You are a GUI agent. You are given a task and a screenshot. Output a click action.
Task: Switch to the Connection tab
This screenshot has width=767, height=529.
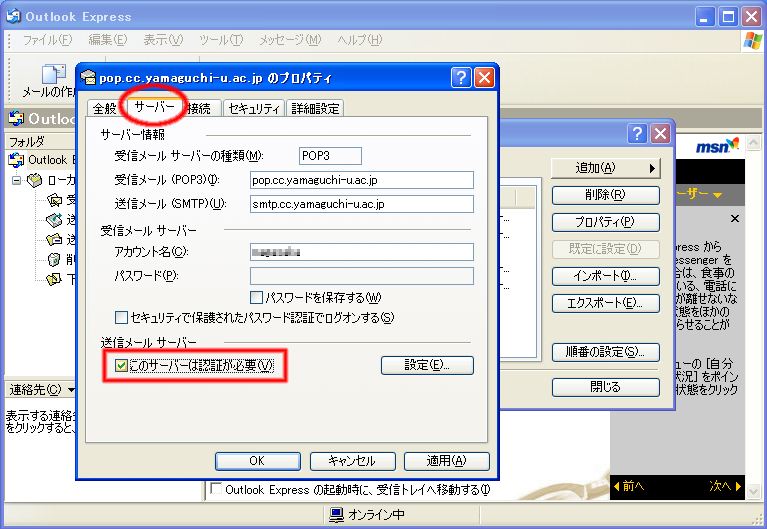[200, 108]
